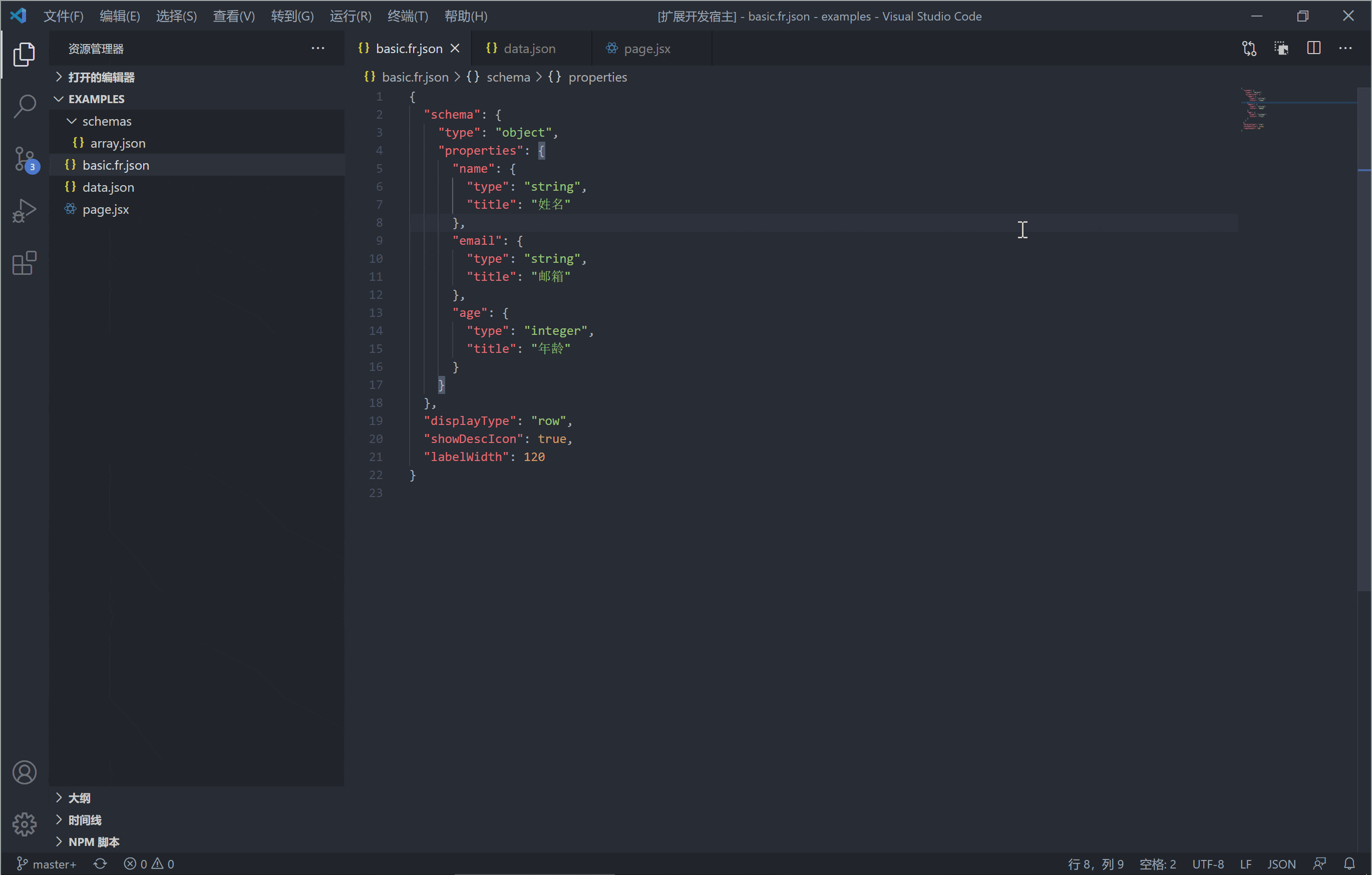This screenshot has width=1372, height=875.
Task: Open the Explorer view in the activity bar
Action: point(24,54)
